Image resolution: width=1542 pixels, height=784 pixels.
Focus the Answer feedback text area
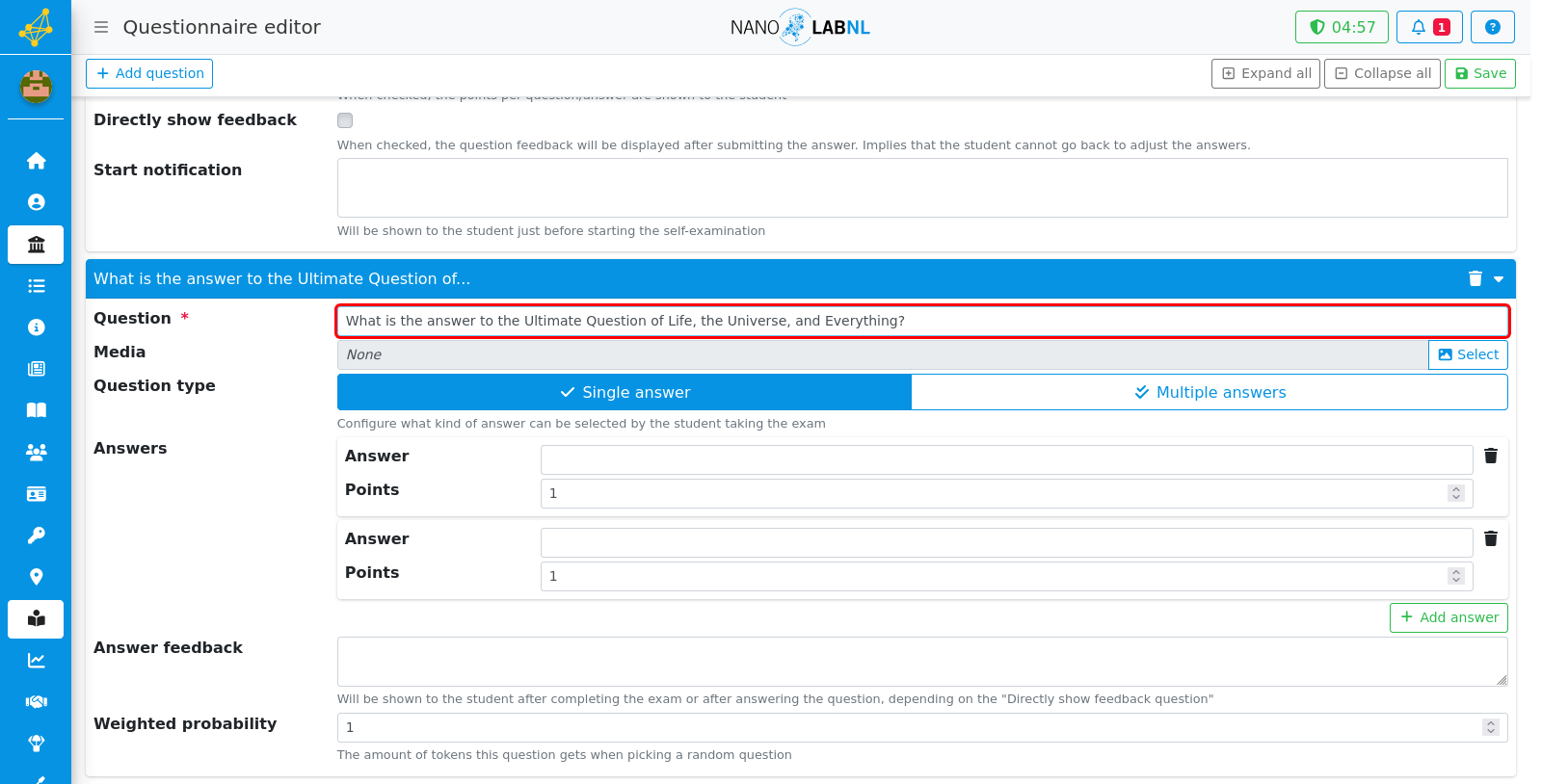click(x=922, y=662)
